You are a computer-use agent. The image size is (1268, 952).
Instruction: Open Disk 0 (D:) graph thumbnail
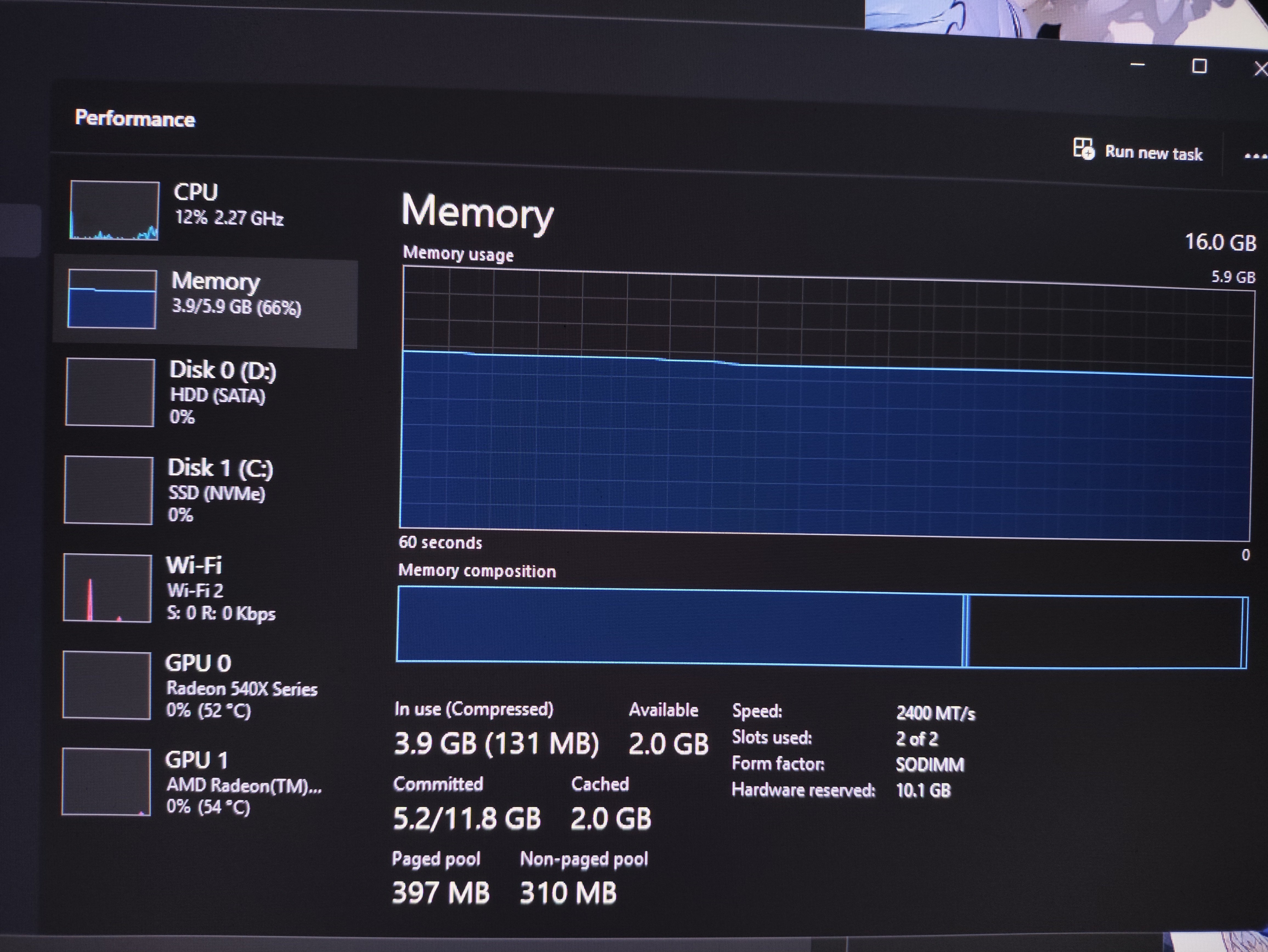coord(110,393)
